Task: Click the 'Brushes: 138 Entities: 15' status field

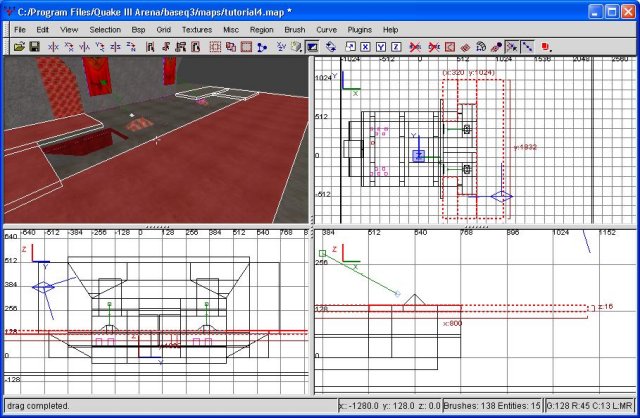Action: point(492,406)
